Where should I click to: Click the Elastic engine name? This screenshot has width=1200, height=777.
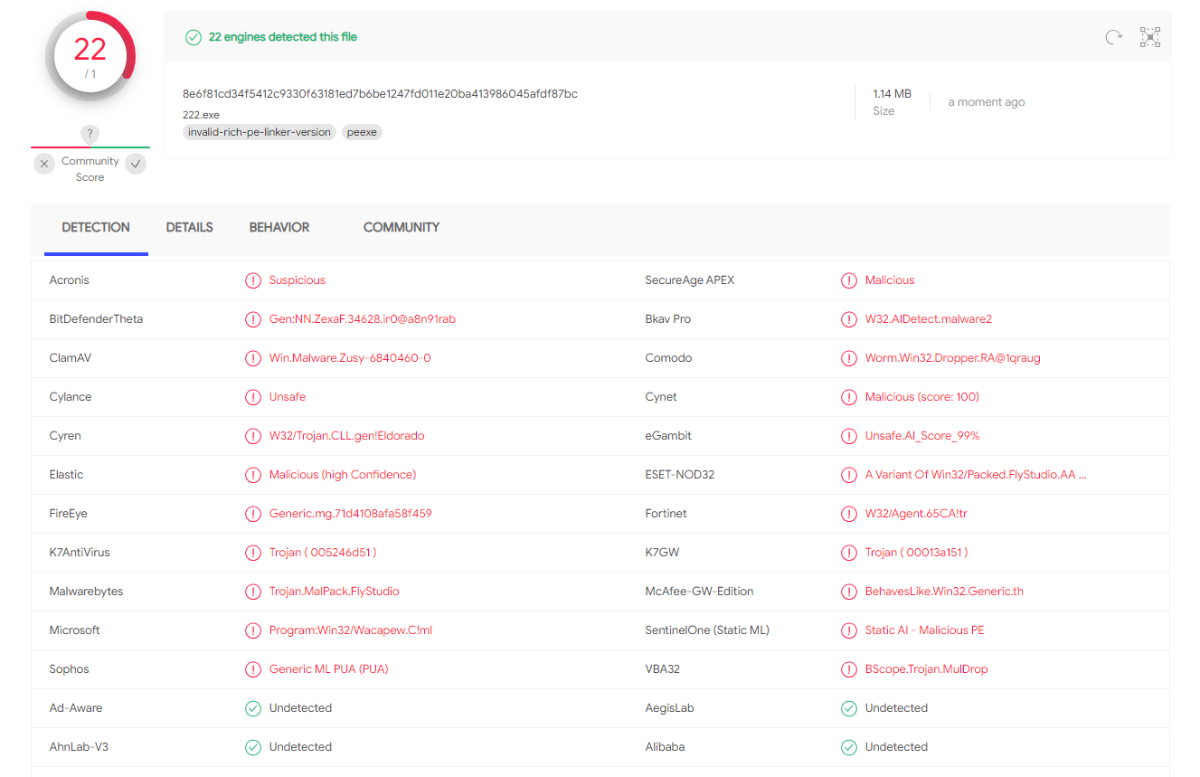pyautogui.click(x=67, y=475)
